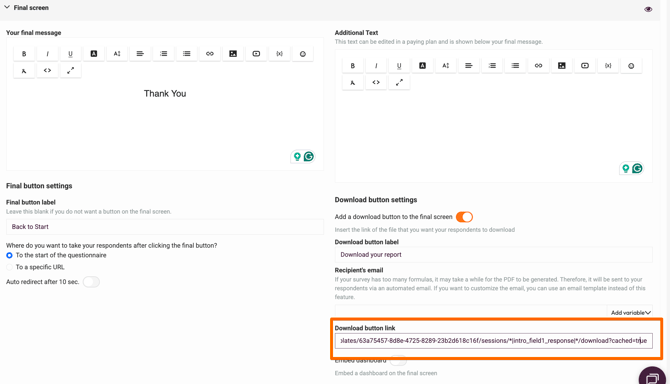Viewport: 670px width, 384px height.
Task: Open text color picker in final message editor
Action: tap(94, 54)
